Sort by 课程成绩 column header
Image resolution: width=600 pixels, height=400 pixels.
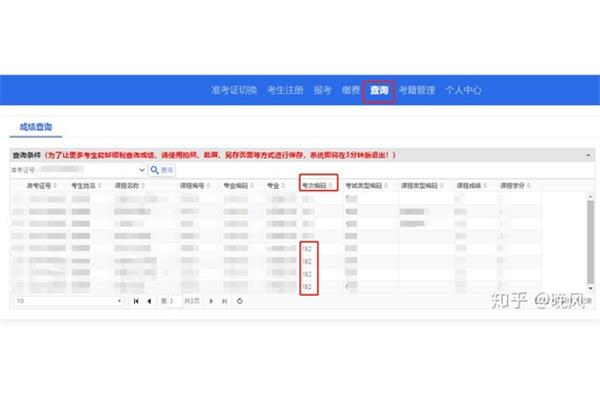[x=472, y=186]
